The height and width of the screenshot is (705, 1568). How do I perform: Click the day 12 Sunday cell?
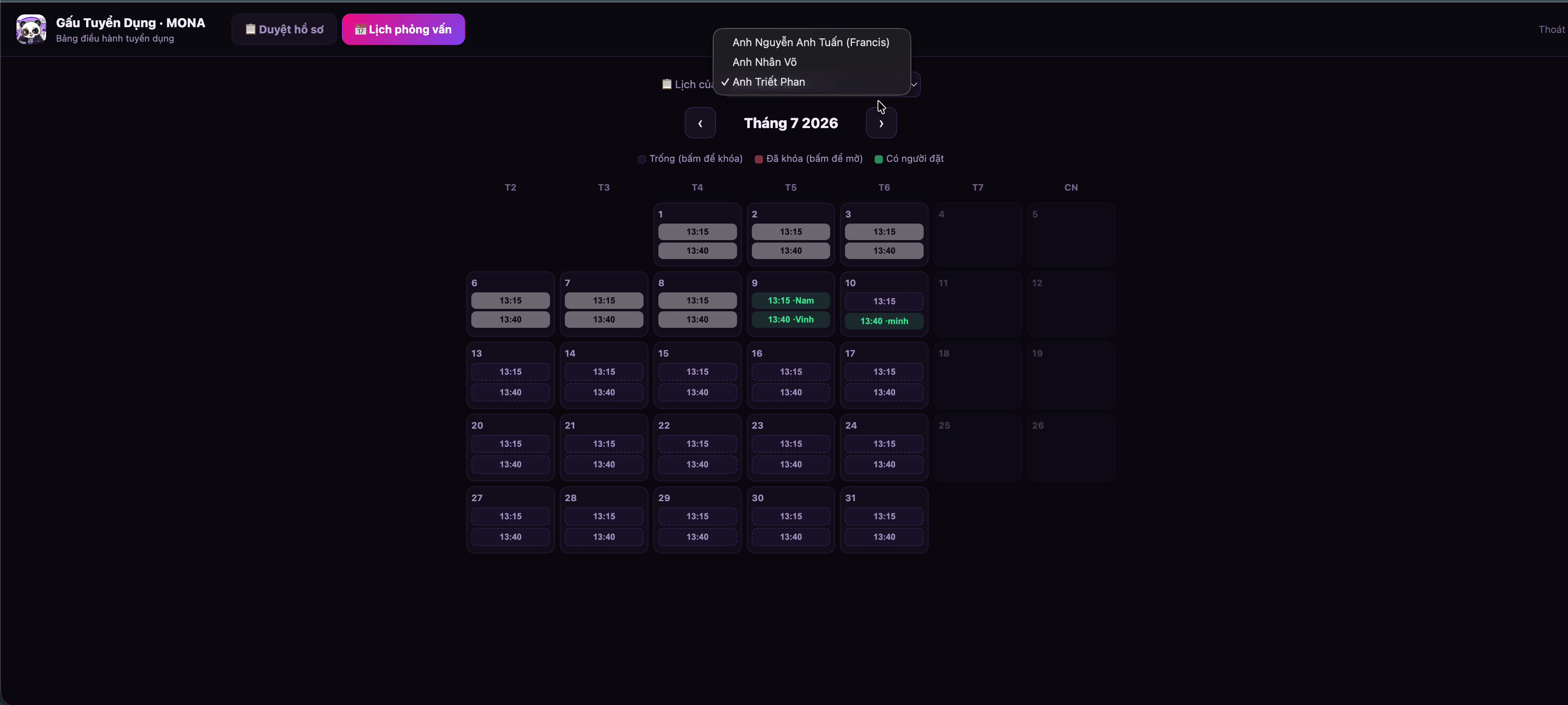click(x=1071, y=304)
